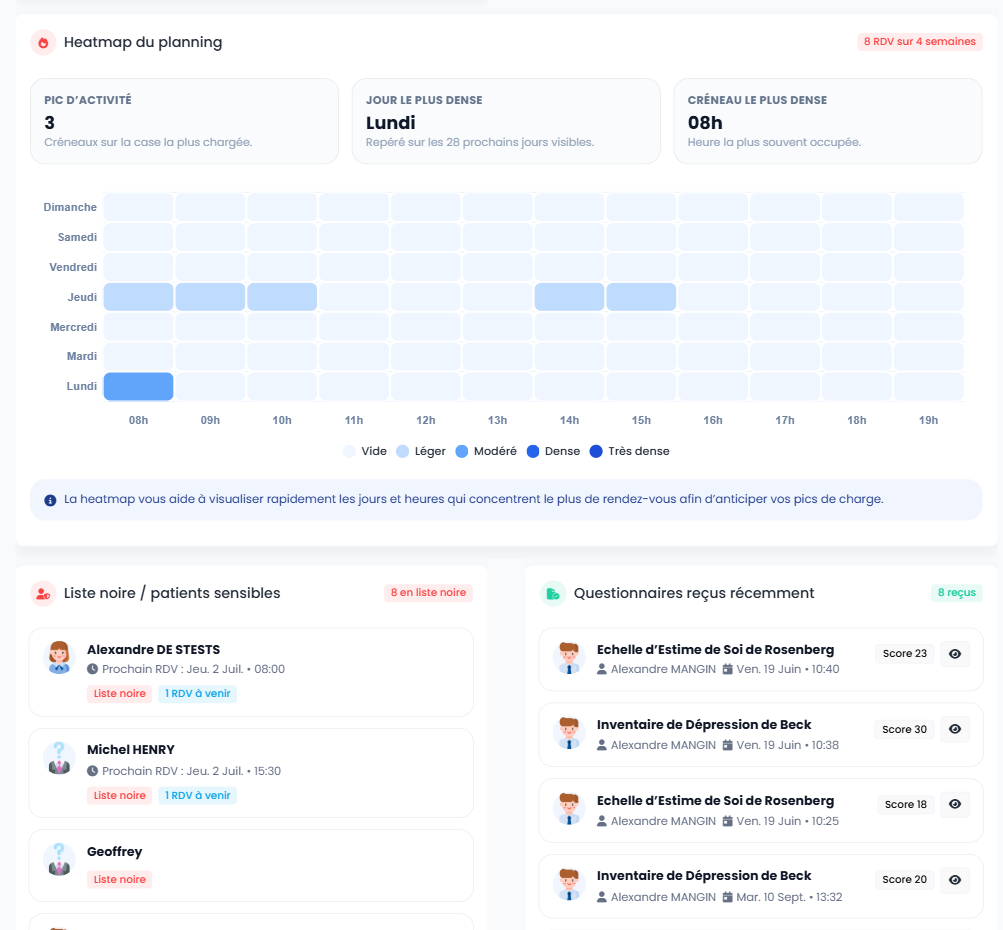This screenshot has height=930, width=1003.
Task: Click the Score 30 badge
Action: 904,729
